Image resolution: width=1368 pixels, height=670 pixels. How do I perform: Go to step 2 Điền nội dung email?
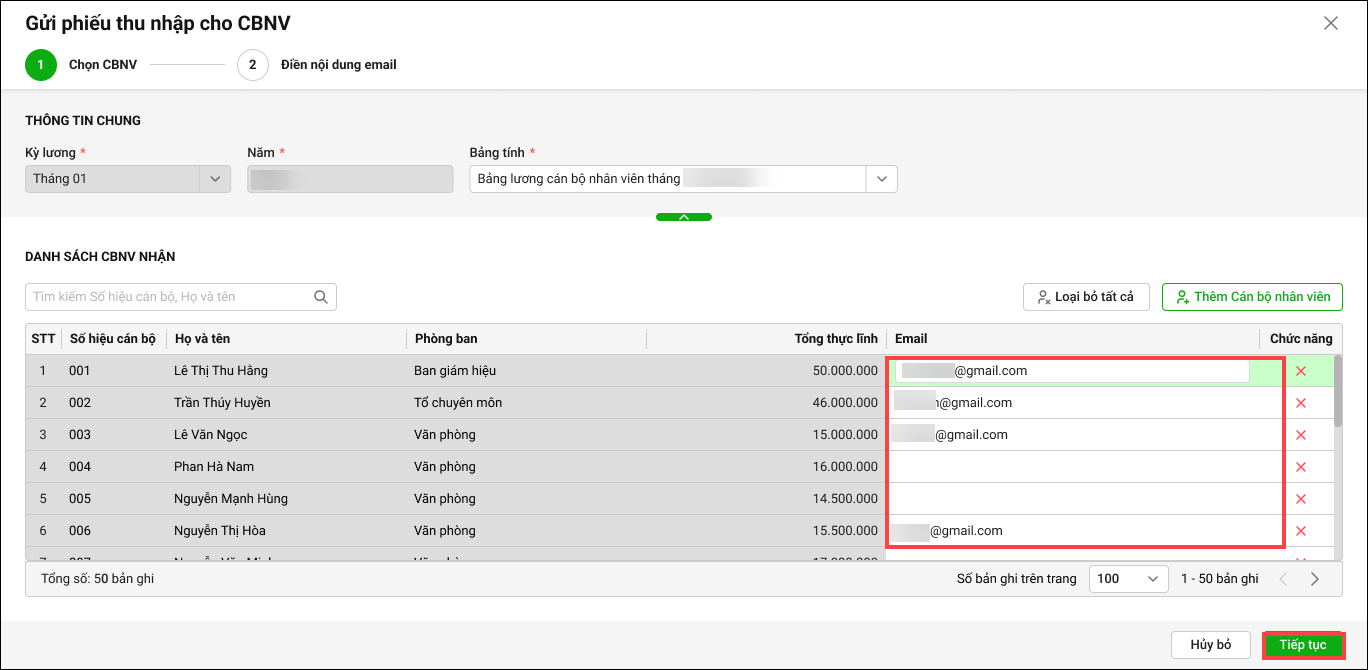click(x=253, y=65)
